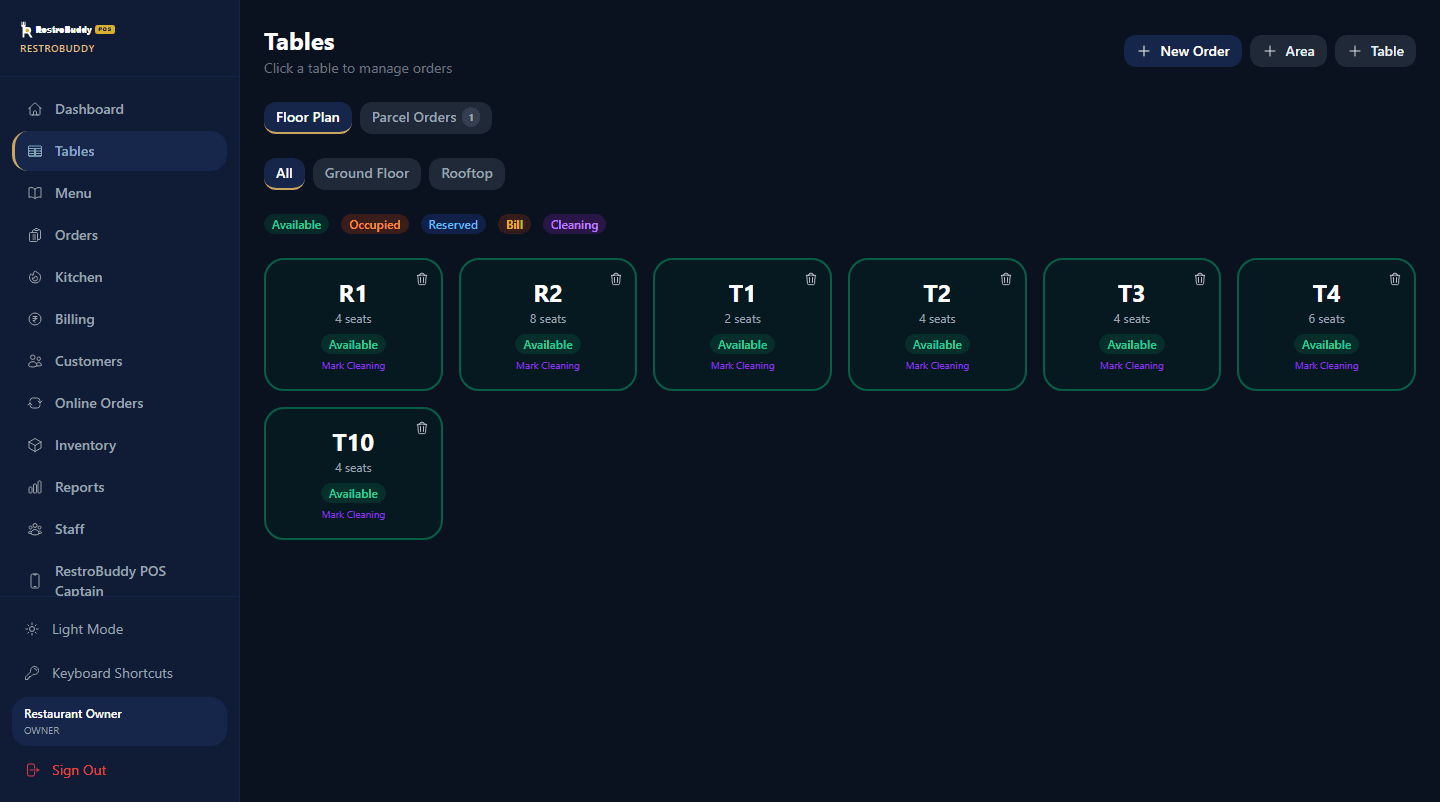Image resolution: width=1440 pixels, height=802 pixels.
Task: Mark table T4 for cleaning
Action: pyautogui.click(x=1326, y=366)
